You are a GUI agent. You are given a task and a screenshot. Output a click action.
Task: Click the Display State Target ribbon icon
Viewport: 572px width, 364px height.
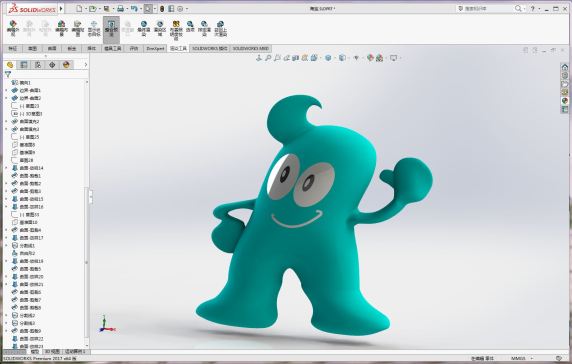[x=94, y=28]
